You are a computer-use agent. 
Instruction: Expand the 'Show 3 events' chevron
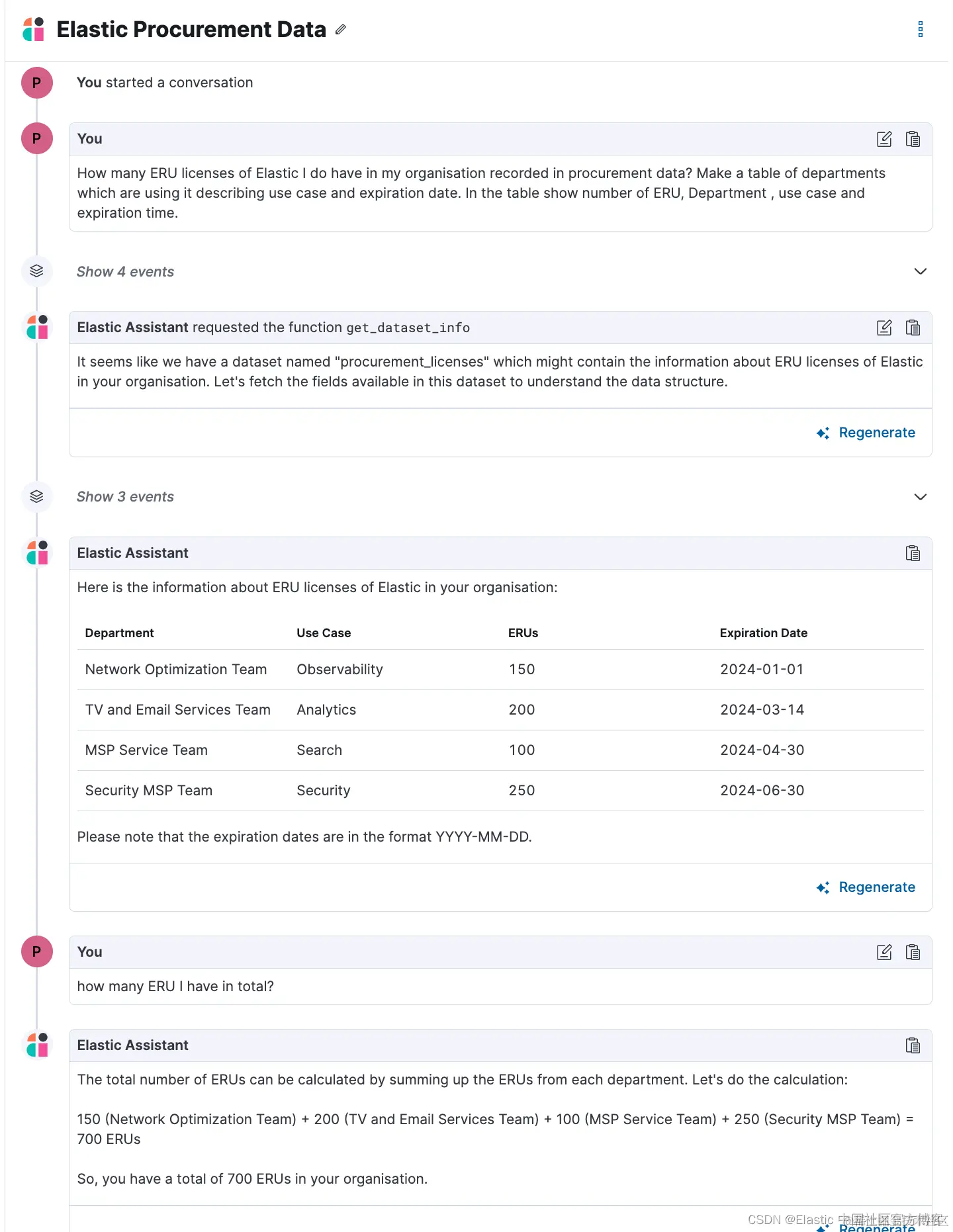point(920,497)
